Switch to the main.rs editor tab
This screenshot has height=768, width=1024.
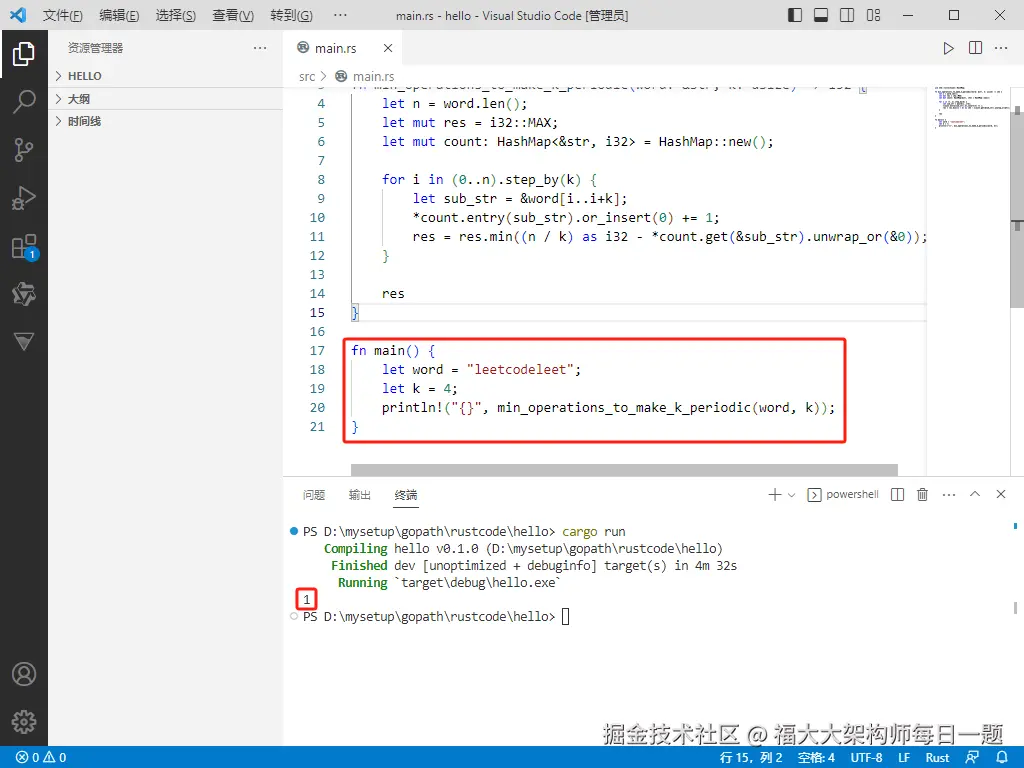pos(336,48)
